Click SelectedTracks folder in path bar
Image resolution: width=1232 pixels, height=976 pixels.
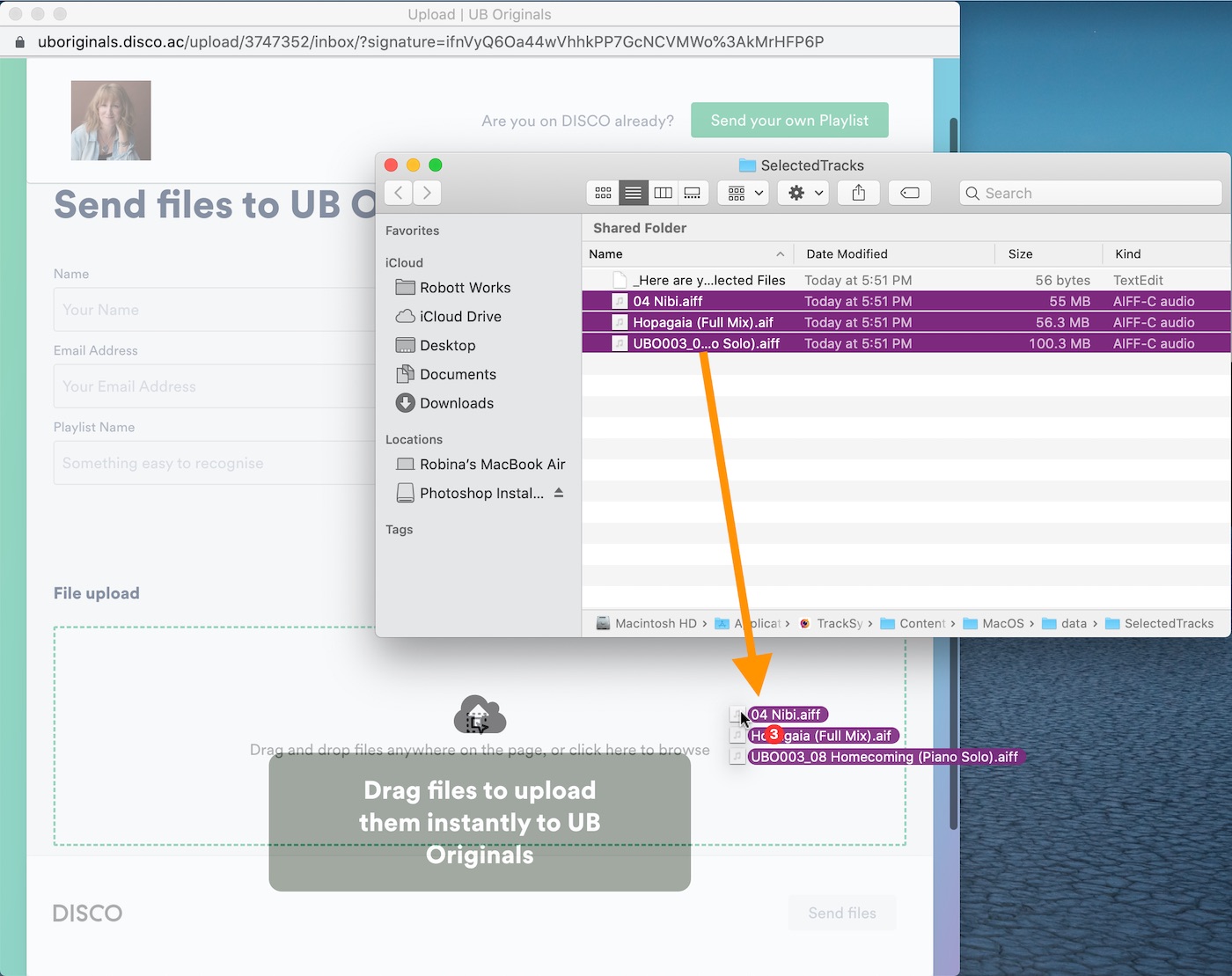pos(1159,623)
